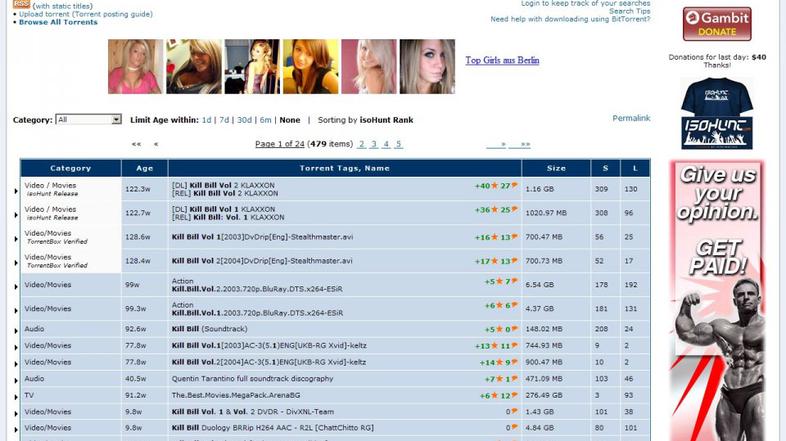Go to results page 3

click(x=374, y=144)
